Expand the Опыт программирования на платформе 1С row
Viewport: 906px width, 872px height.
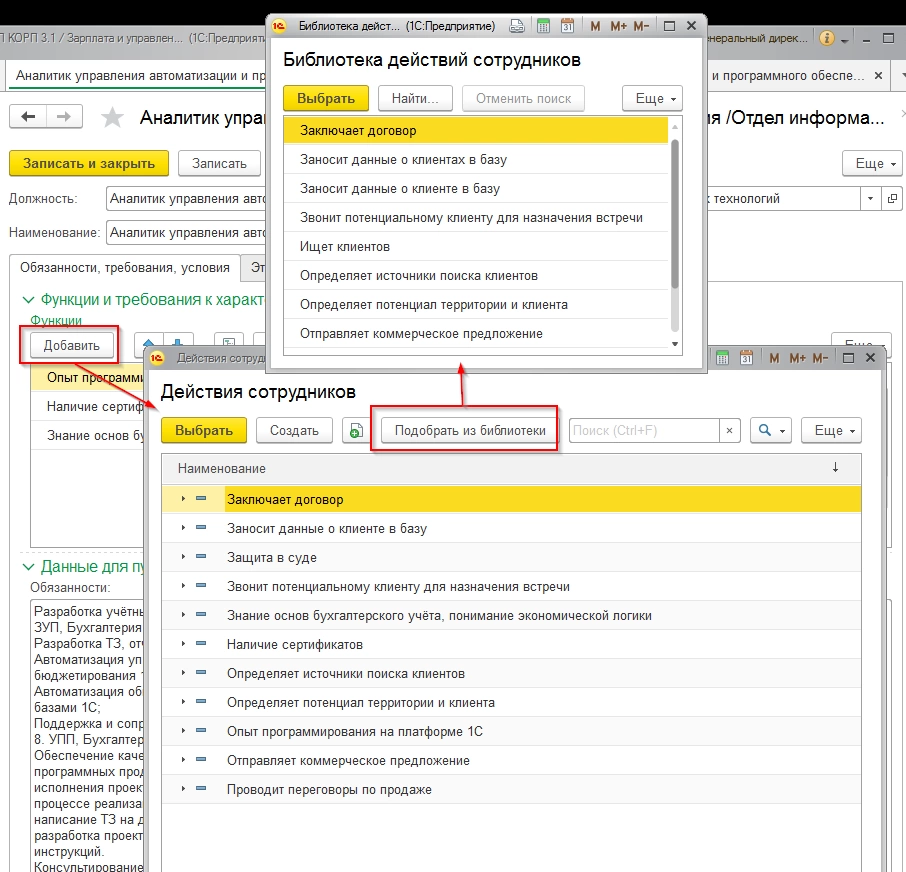183,730
